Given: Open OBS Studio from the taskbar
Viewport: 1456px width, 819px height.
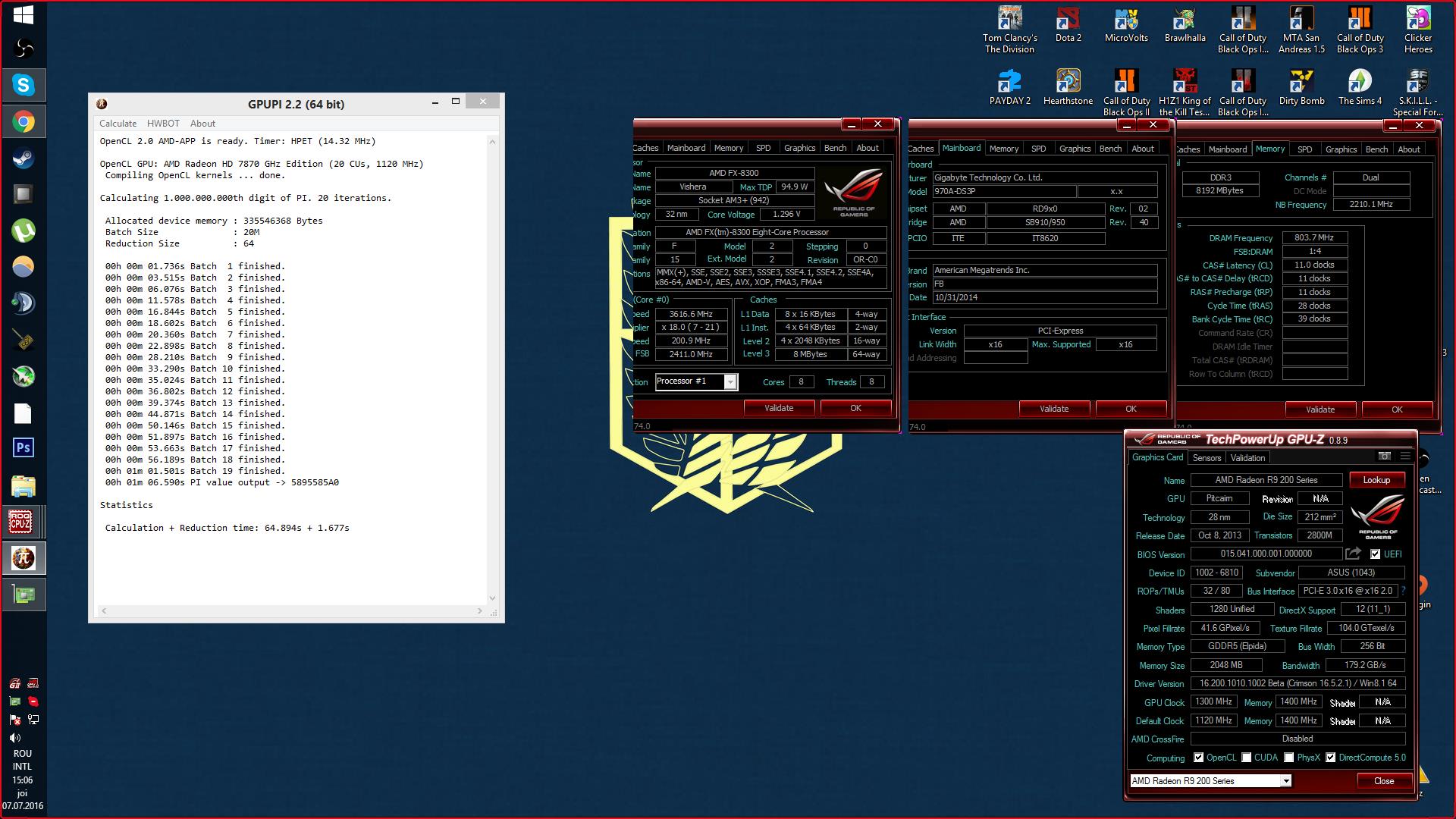Looking at the screenshot, I should click(x=23, y=49).
